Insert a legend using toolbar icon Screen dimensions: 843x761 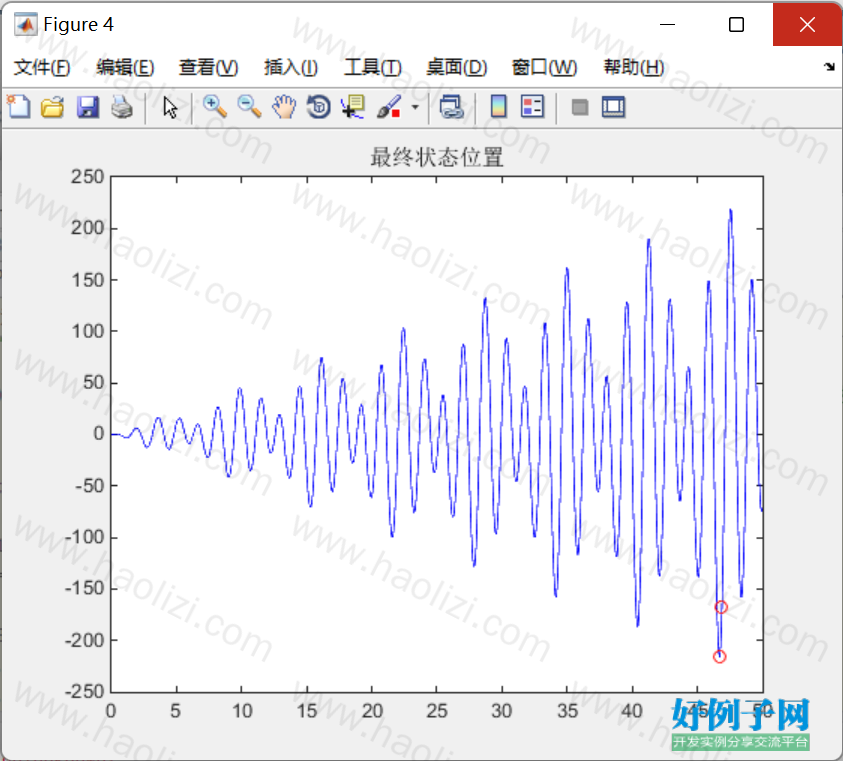pos(532,106)
